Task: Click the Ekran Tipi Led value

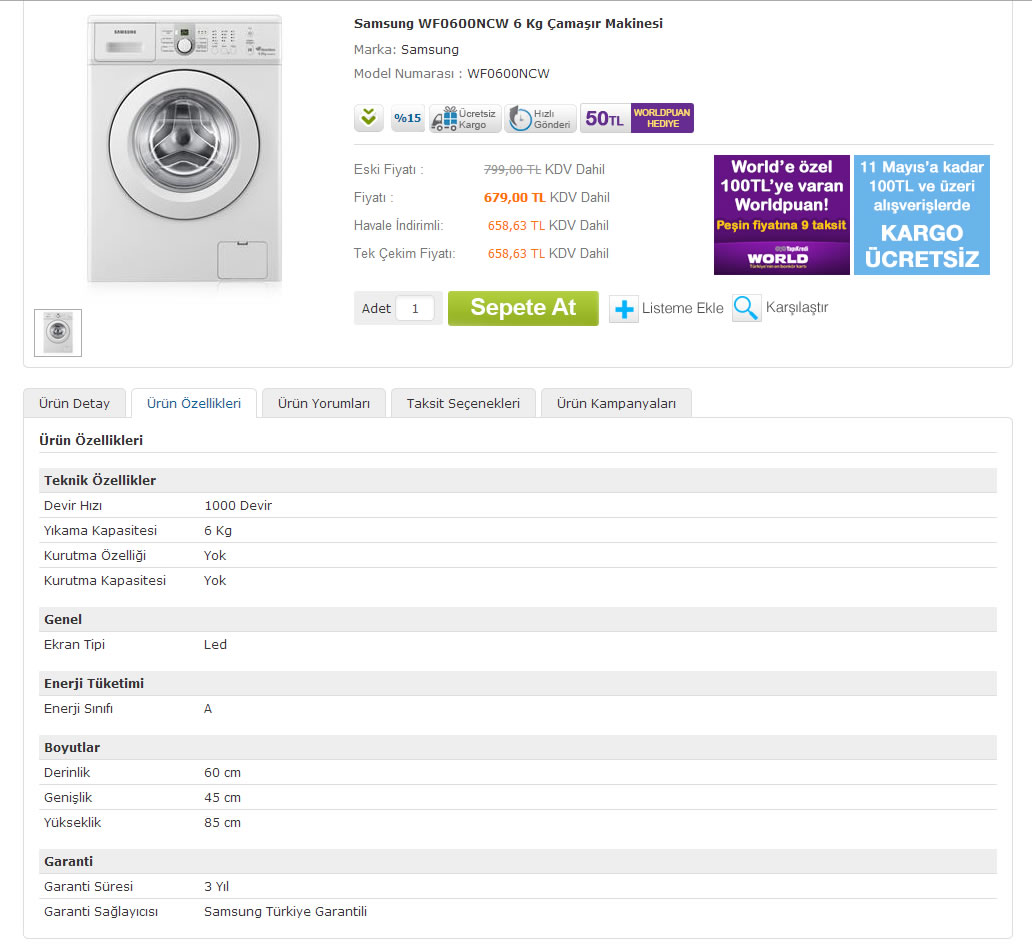Action: coord(215,645)
